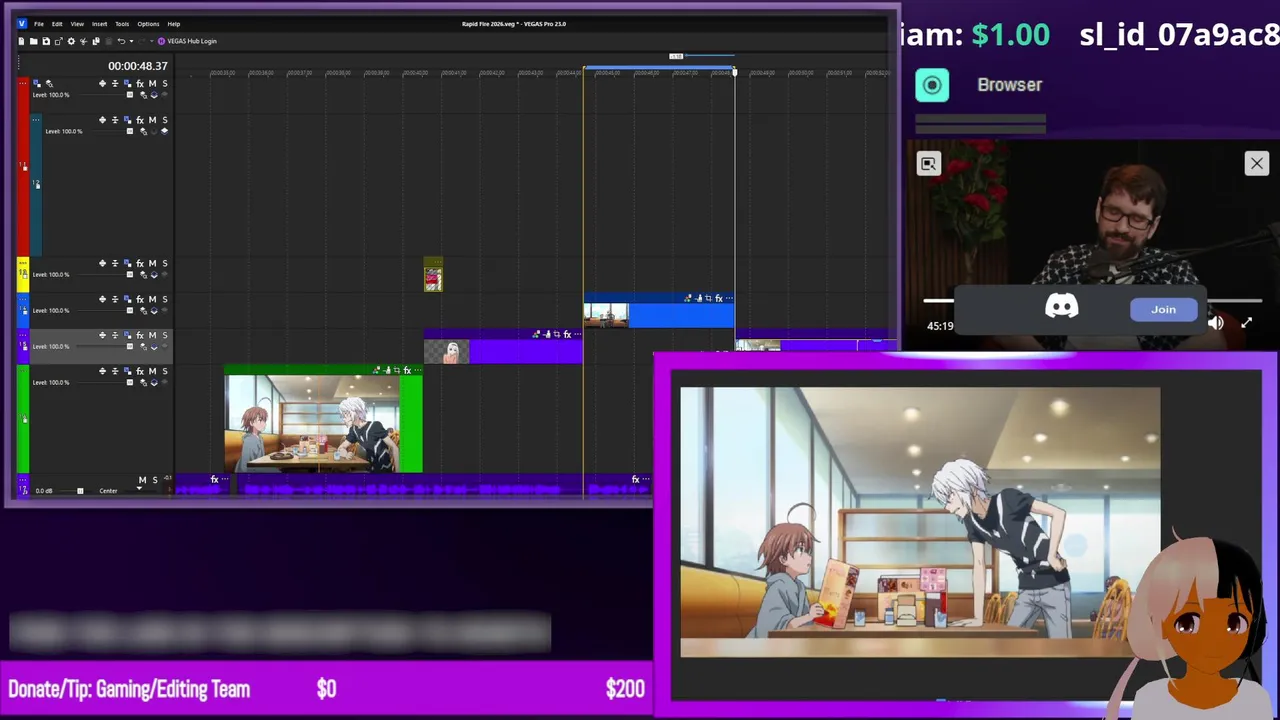Mute the blue video track
The image size is (1280, 720).
(x=152, y=299)
